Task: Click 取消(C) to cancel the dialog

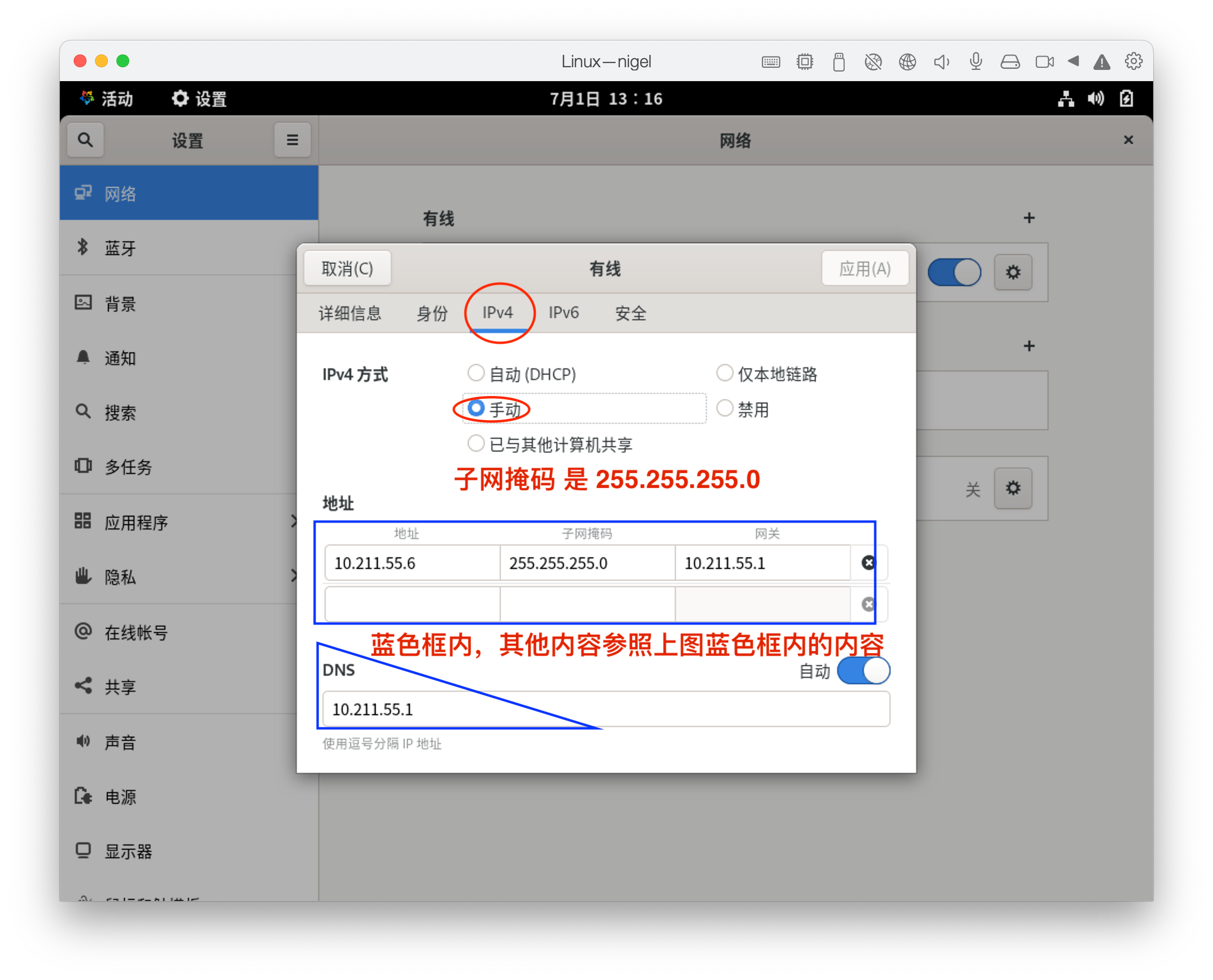Action: click(348, 268)
